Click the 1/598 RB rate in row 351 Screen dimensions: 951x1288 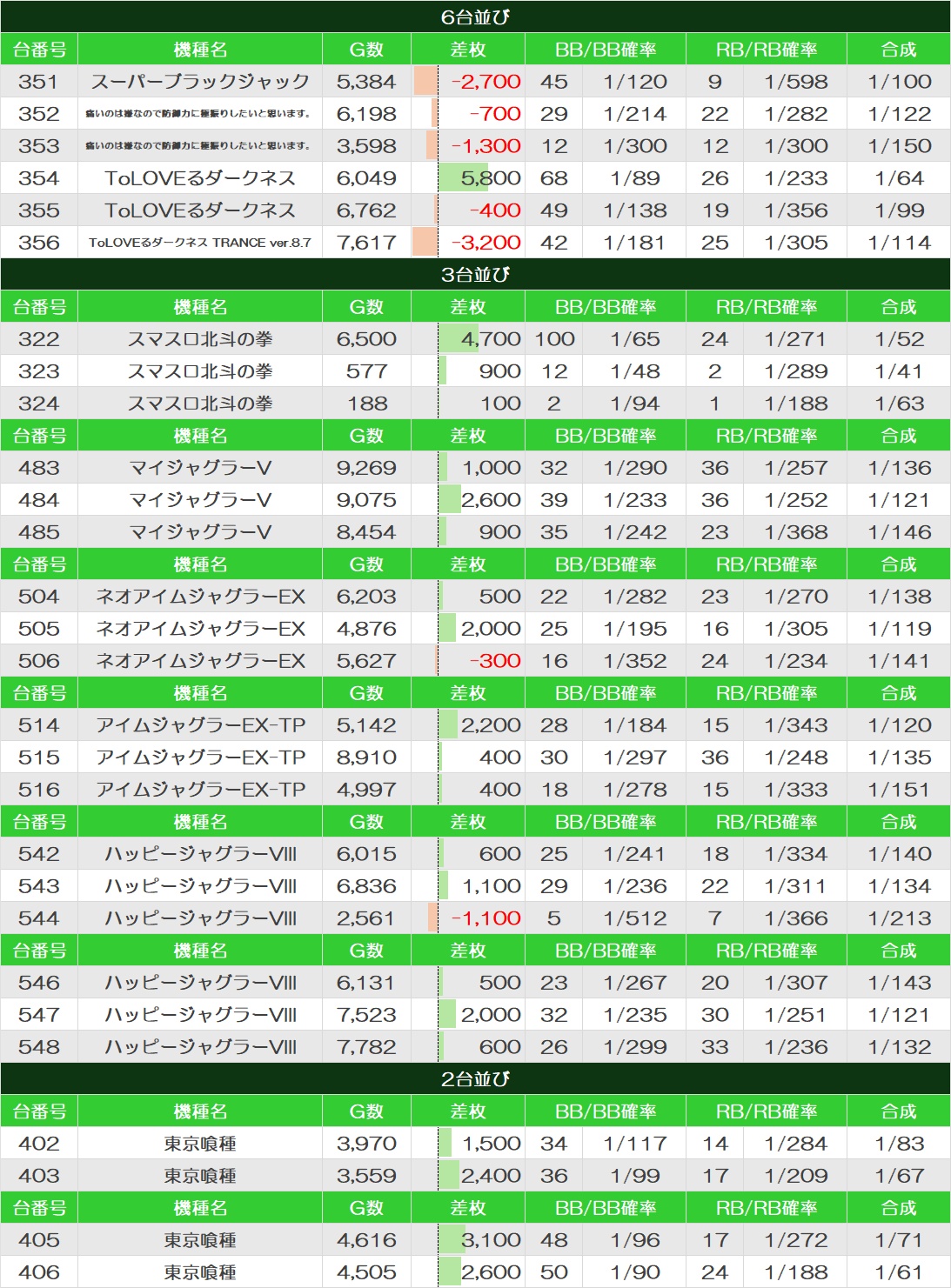coord(795,81)
